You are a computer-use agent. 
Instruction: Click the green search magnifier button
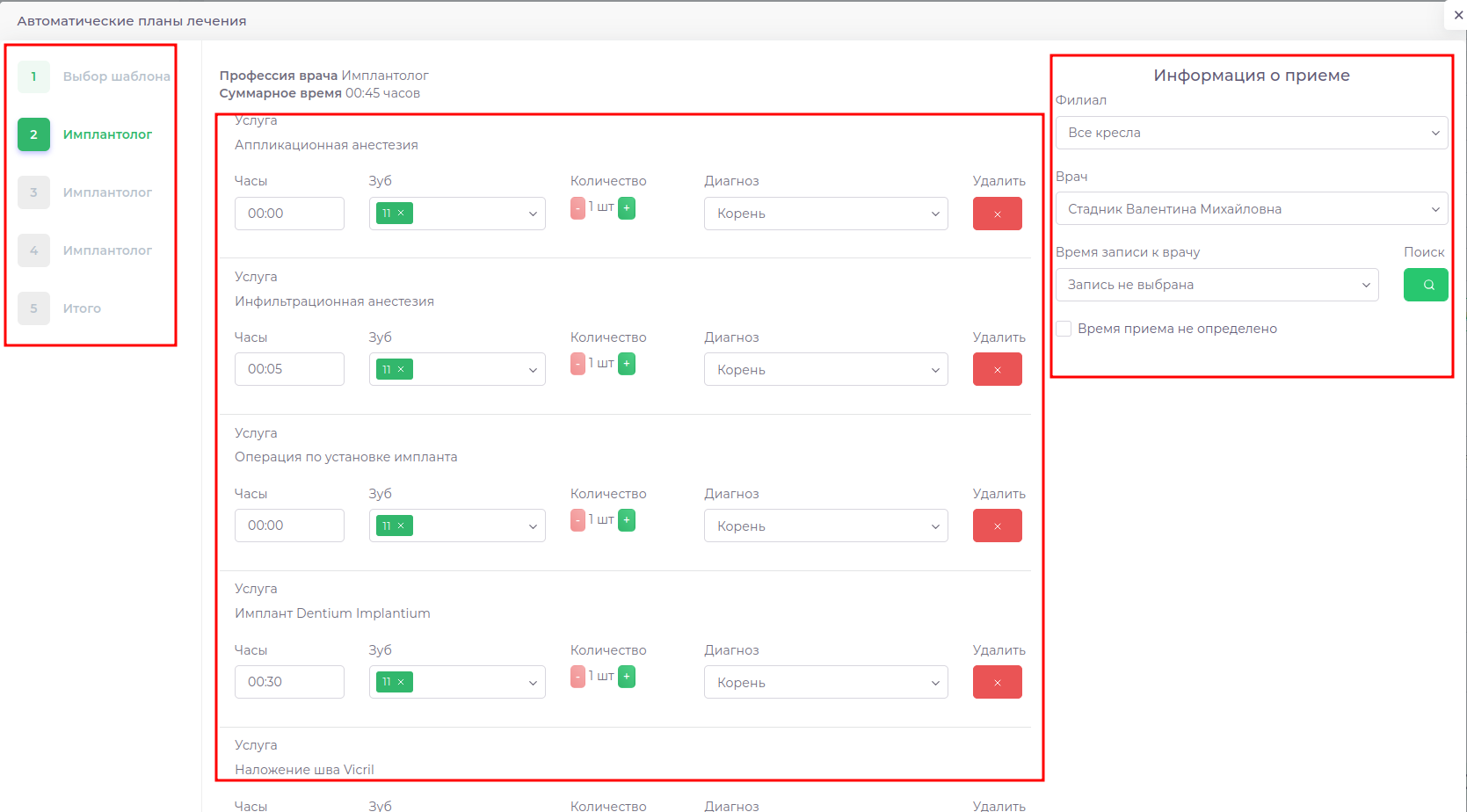[1425, 285]
